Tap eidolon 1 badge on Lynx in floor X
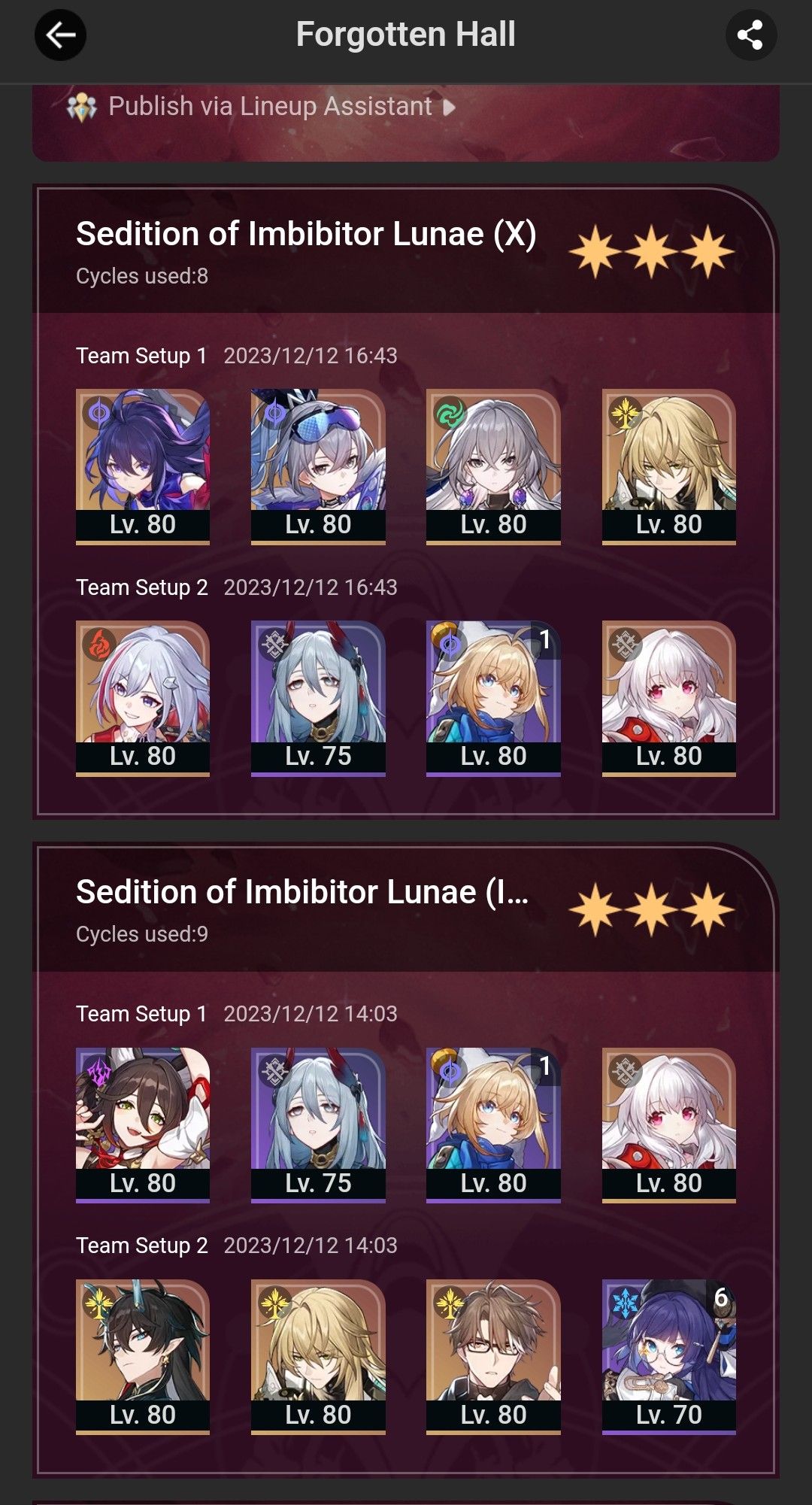This screenshot has height=1505, width=812. 546,639
